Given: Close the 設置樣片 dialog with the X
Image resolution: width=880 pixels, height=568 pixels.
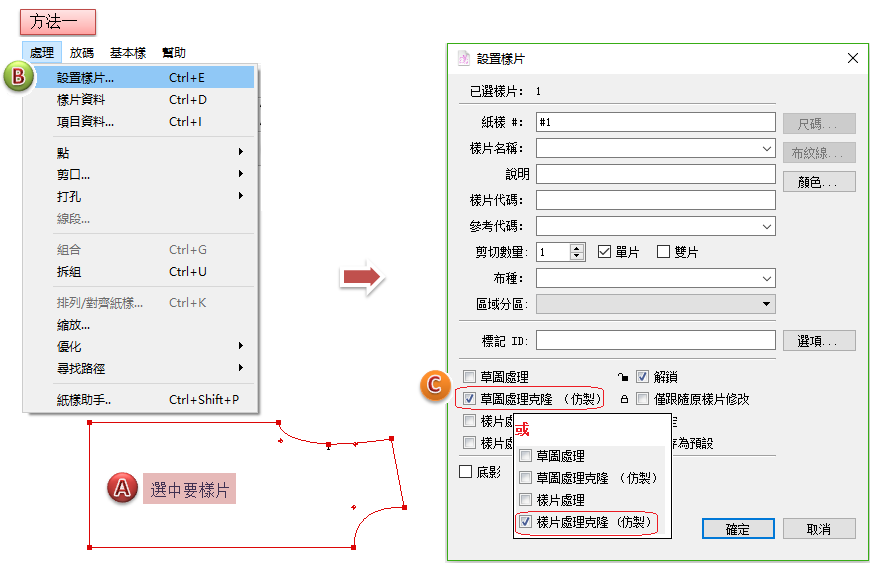Looking at the screenshot, I should point(852,58).
